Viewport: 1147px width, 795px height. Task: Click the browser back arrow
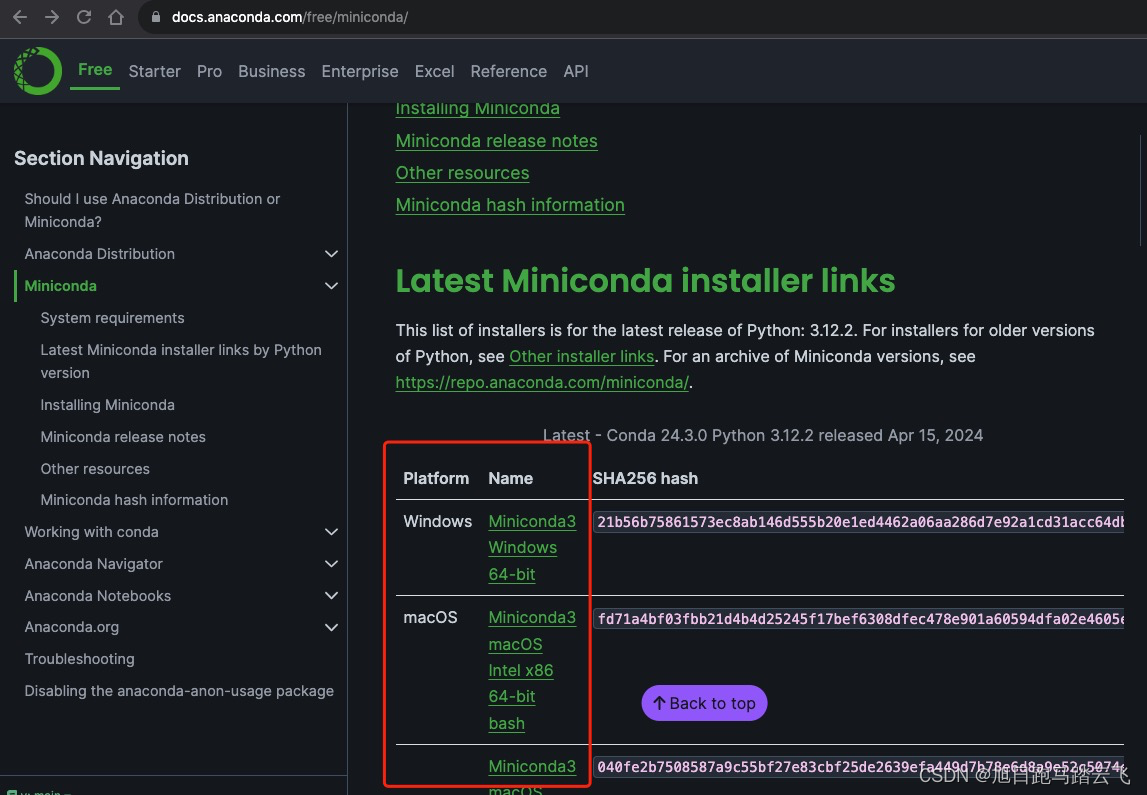tap(19, 17)
